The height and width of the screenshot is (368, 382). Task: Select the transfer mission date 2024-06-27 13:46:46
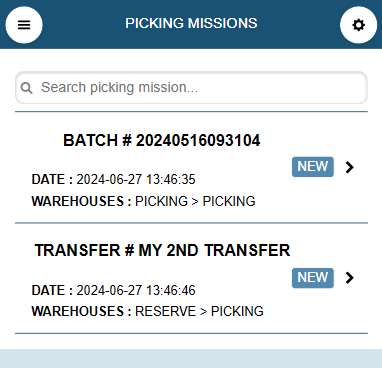pos(136,290)
